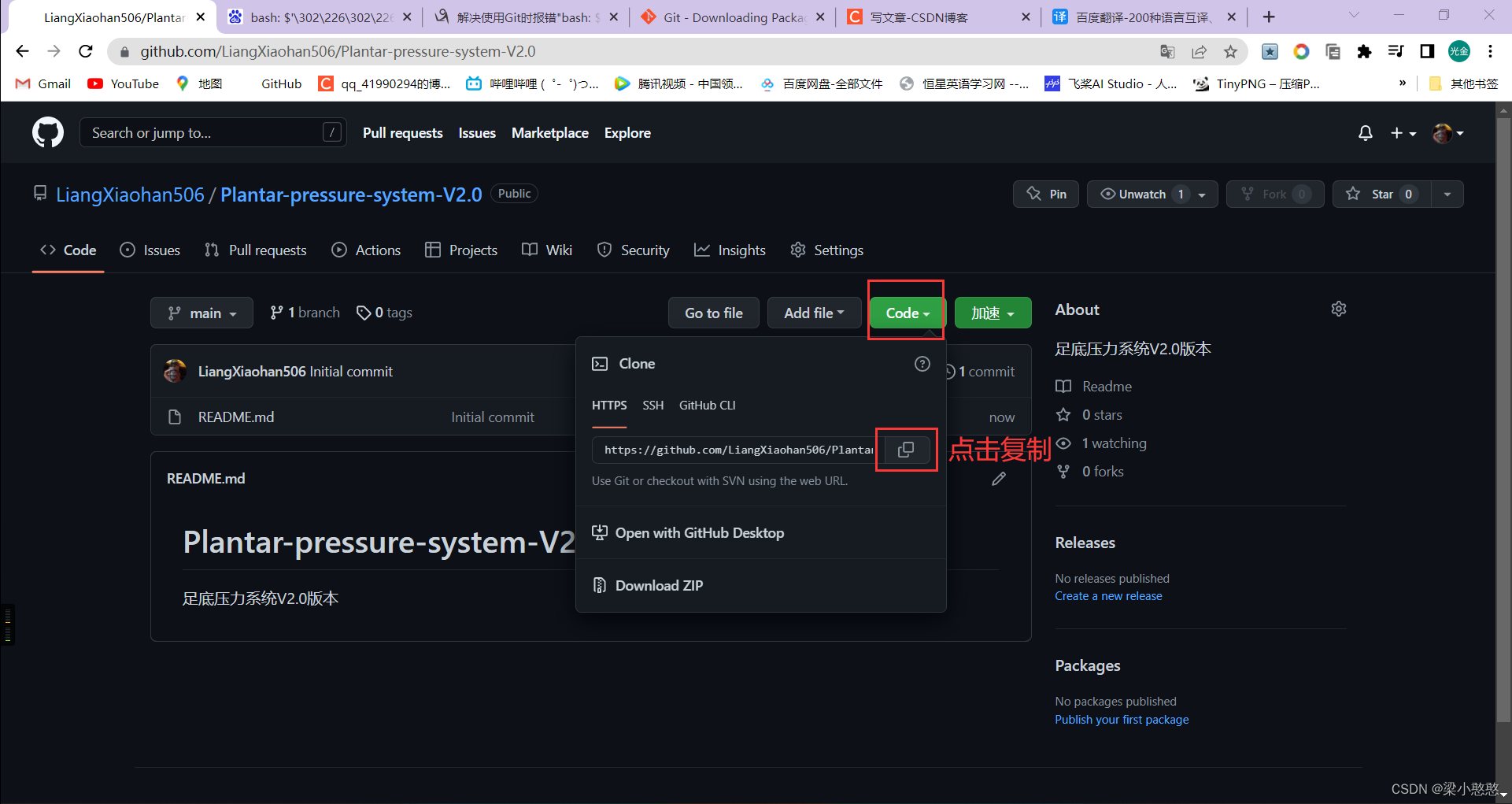The height and width of the screenshot is (804, 1512).
Task: Open clone help question mark icon
Action: tap(922, 364)
